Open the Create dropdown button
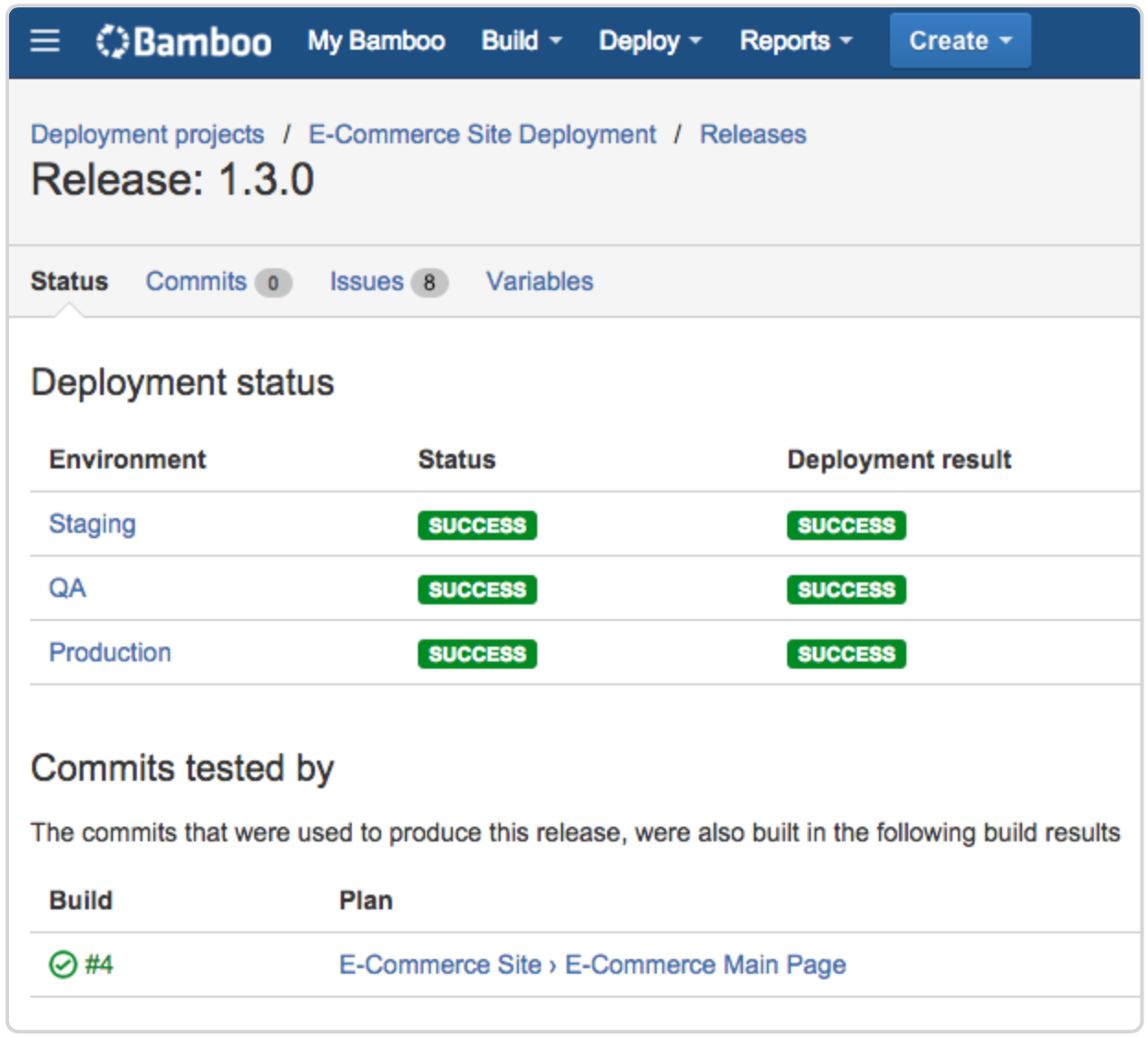The image size is (1148, 1038). point(960,41)
